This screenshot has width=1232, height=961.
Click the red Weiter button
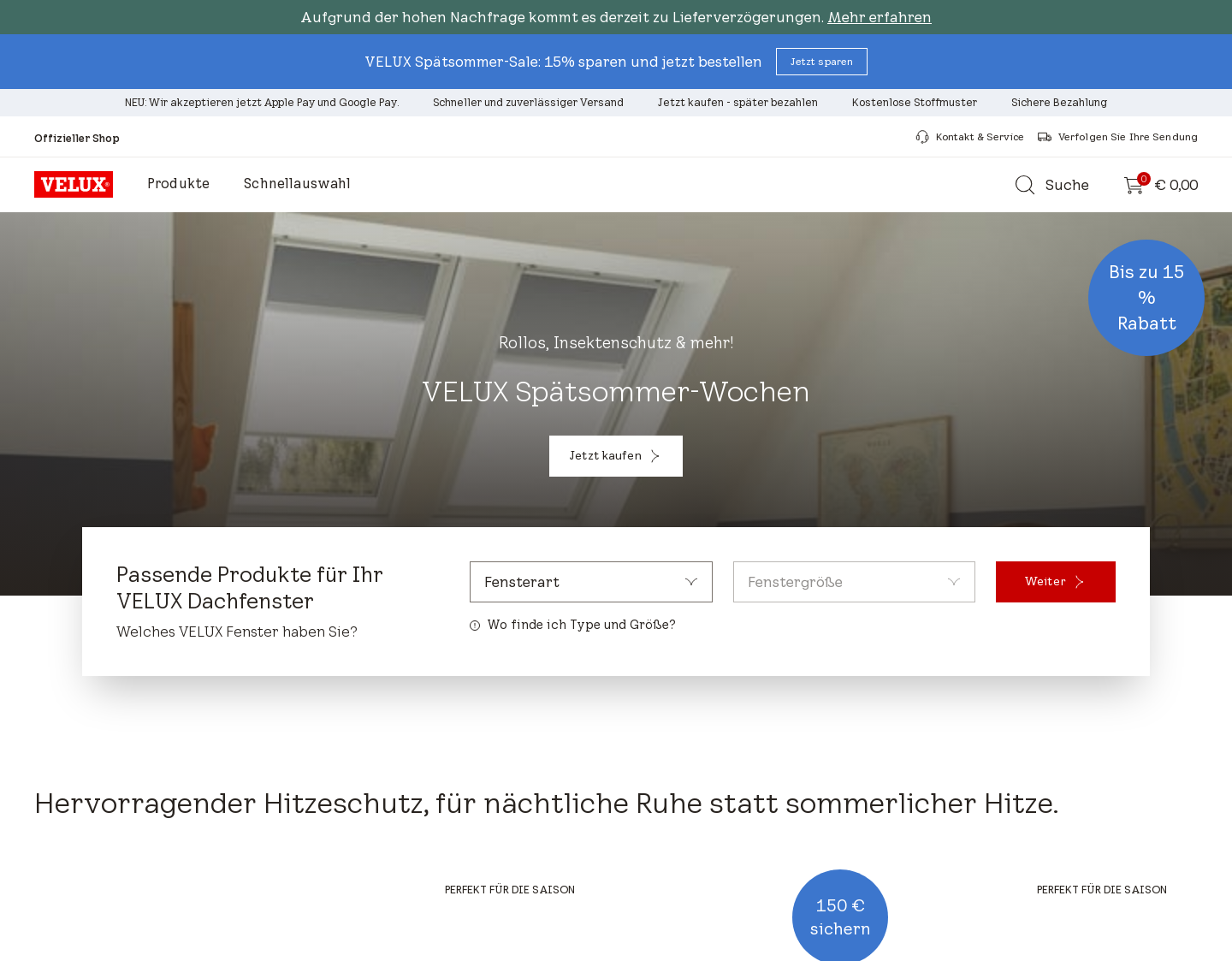pos(1056,582)
